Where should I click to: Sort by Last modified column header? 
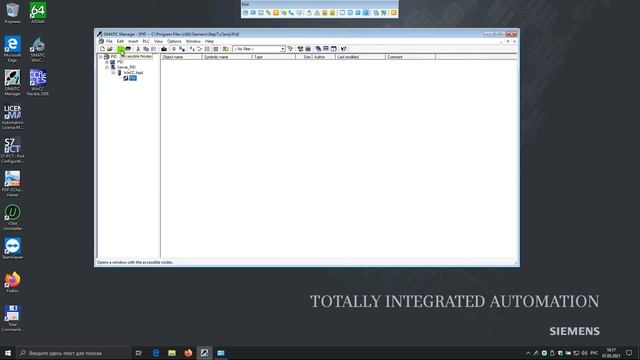(360, 57)
